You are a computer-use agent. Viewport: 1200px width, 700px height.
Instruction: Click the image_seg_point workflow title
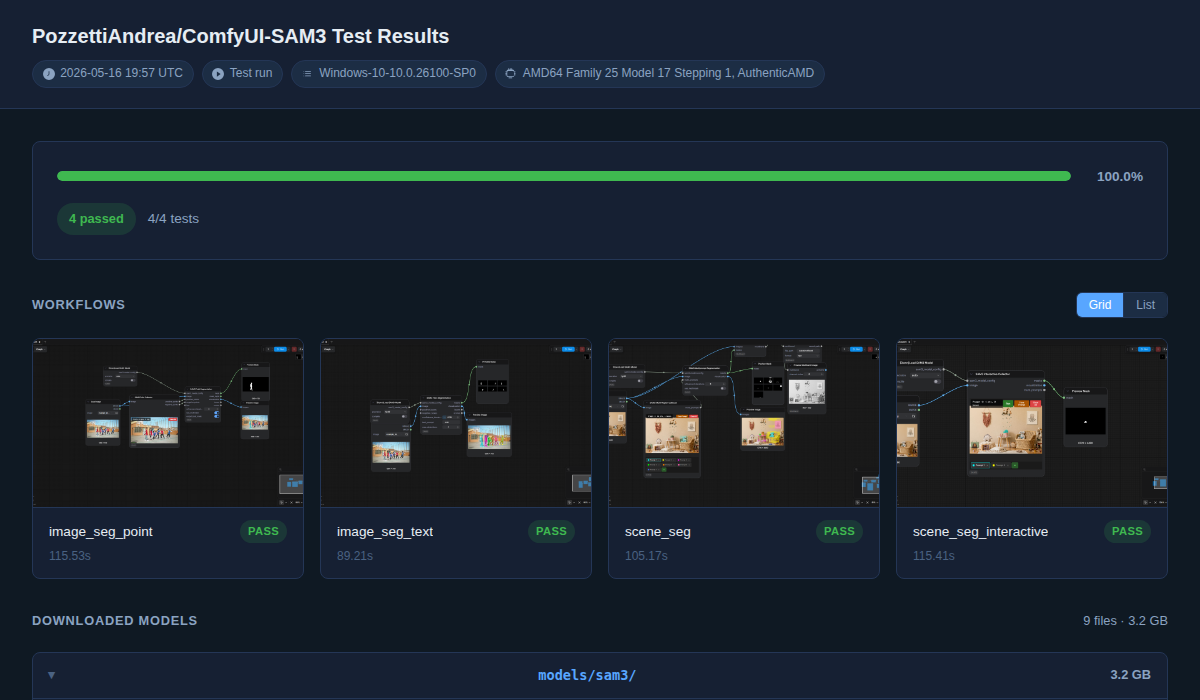click(101, 532)
